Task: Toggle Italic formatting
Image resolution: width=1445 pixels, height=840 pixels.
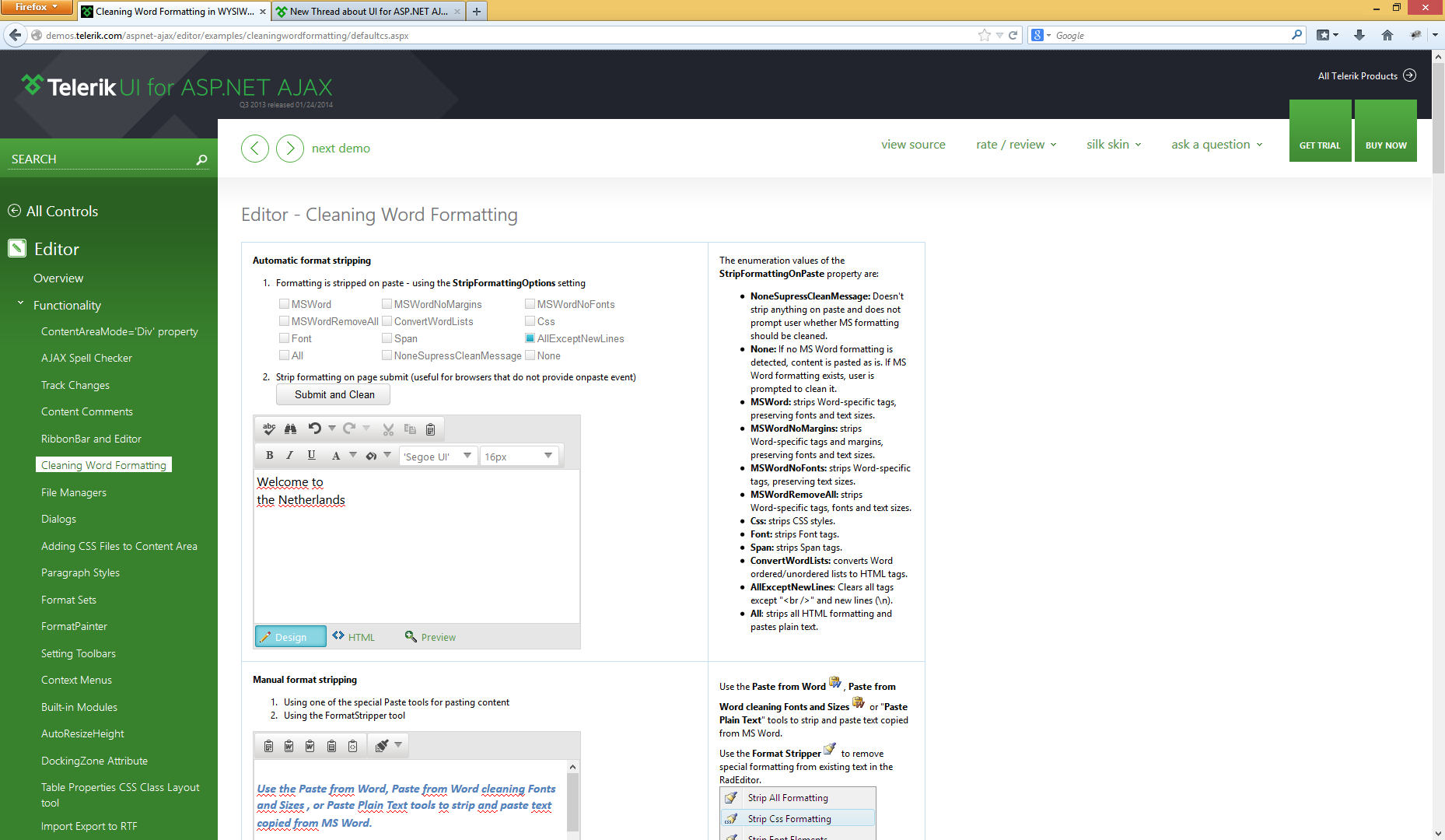Action: pyautogui.click(x=290, y=456)
